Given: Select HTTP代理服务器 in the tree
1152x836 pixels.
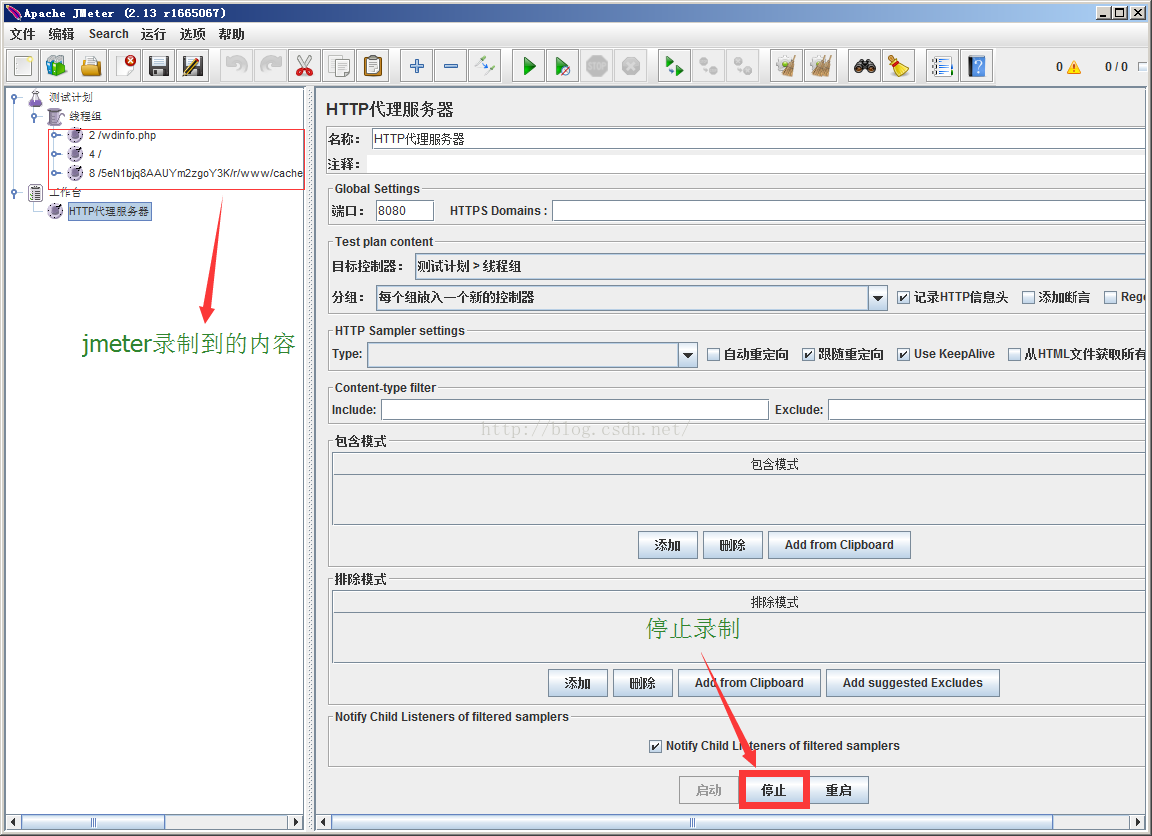Looking at the screenshot, I should [109, 212].
